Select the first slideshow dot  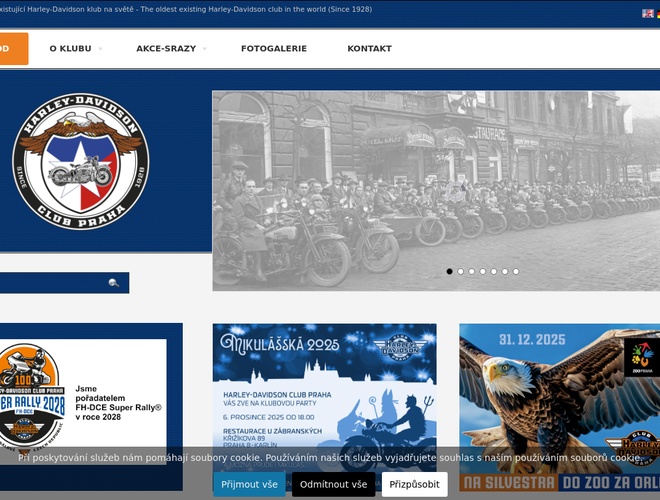449,271
